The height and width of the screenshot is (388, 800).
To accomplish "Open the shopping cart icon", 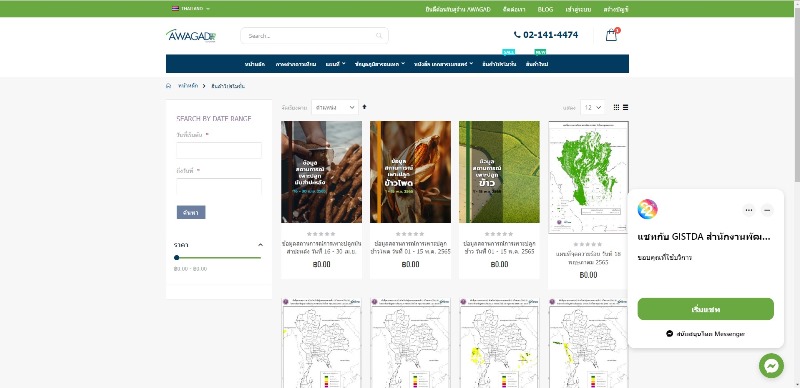I will tap(611, 35).
